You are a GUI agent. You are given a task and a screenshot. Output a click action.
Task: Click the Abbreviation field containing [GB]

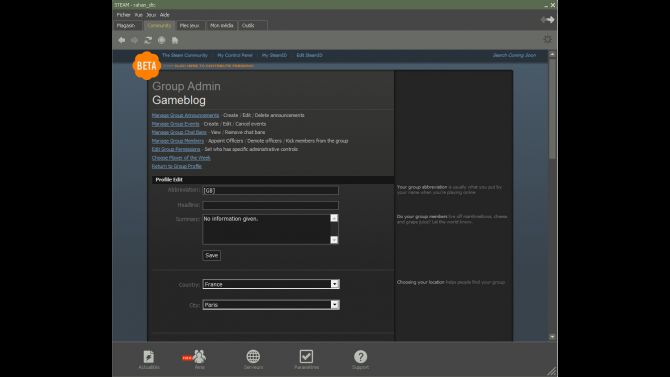[x=270, y=190]
